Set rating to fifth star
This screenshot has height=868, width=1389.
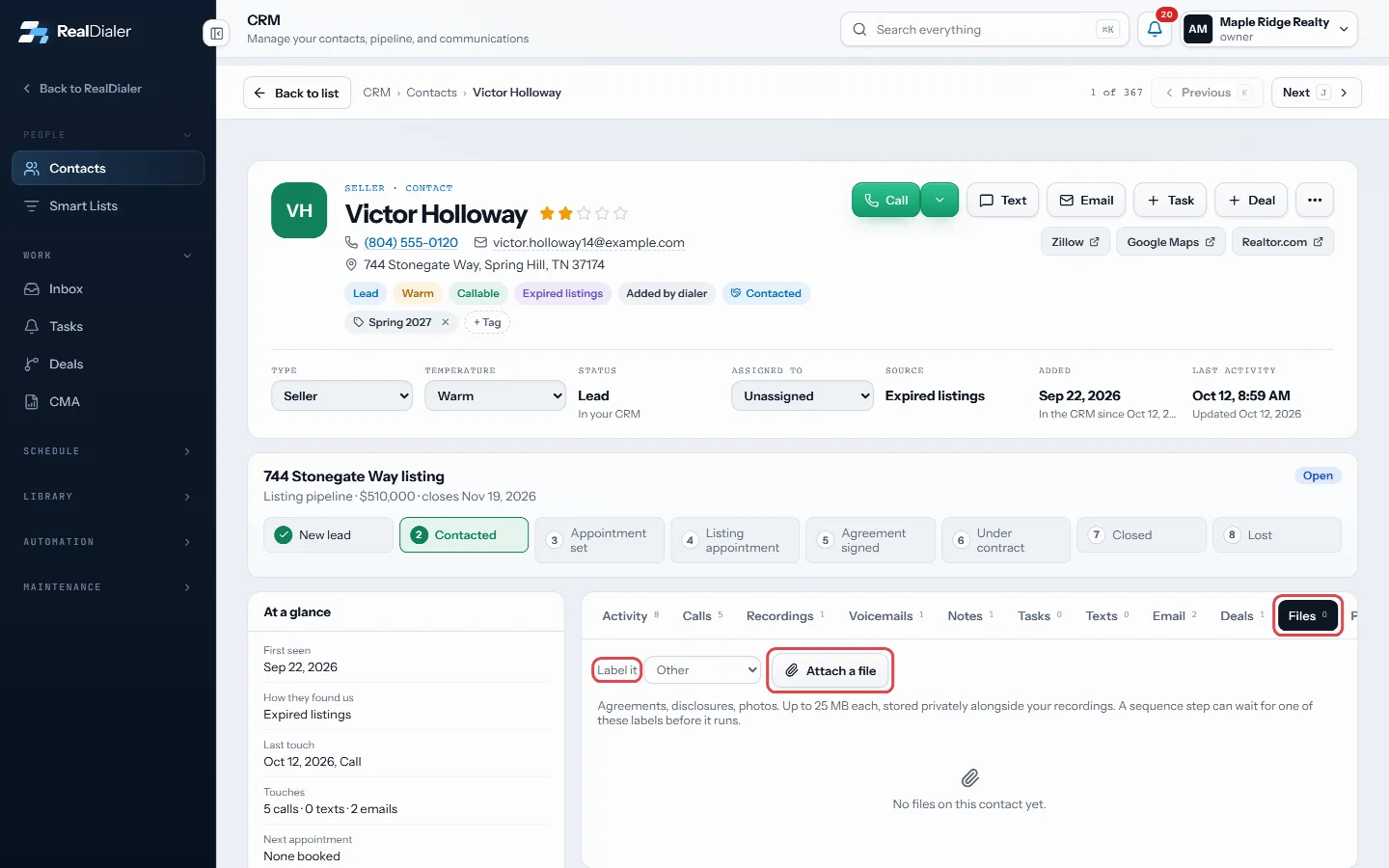click(620, 213)
